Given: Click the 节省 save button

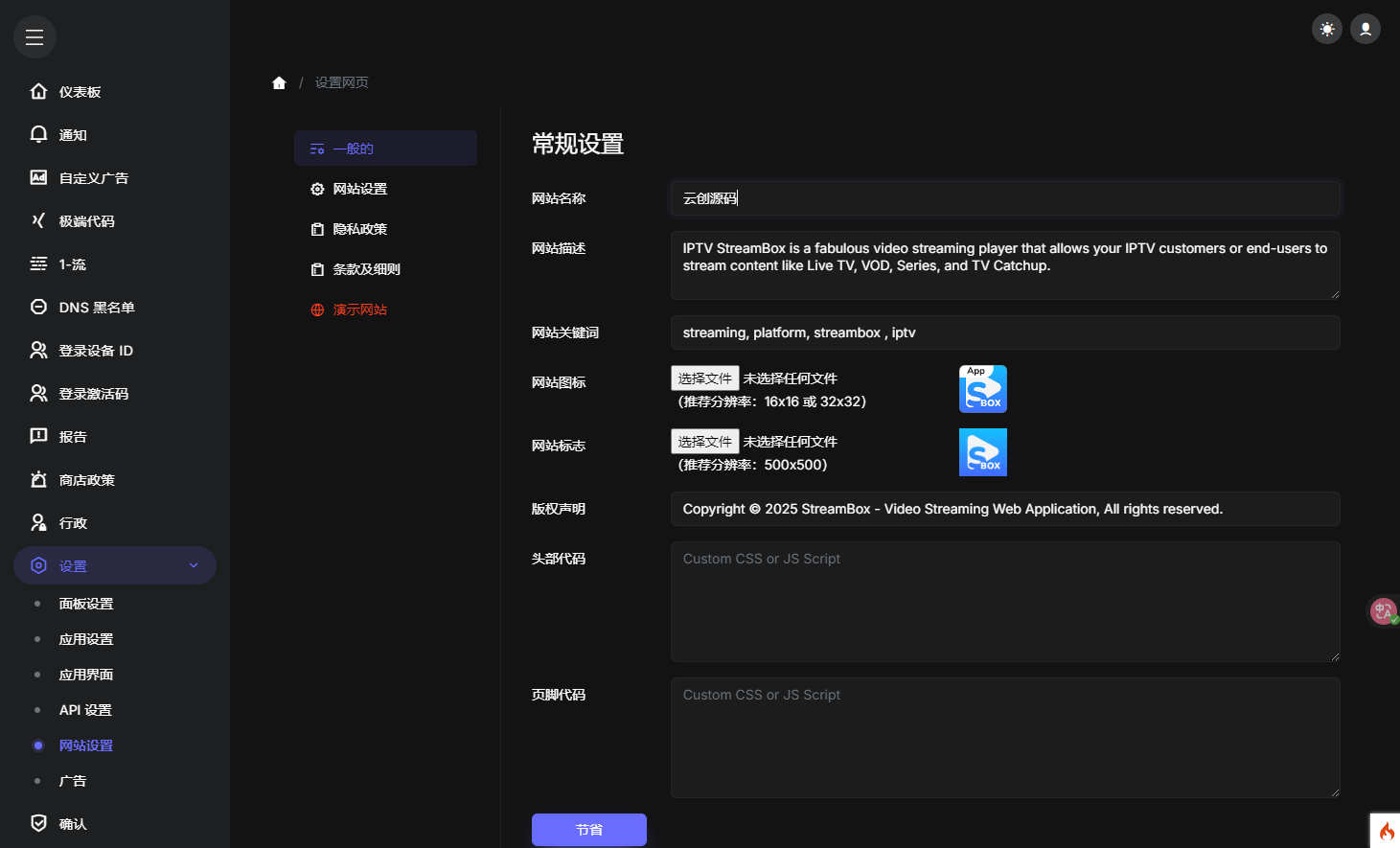Looking at the screenshot, I should (x=589, y=830).
